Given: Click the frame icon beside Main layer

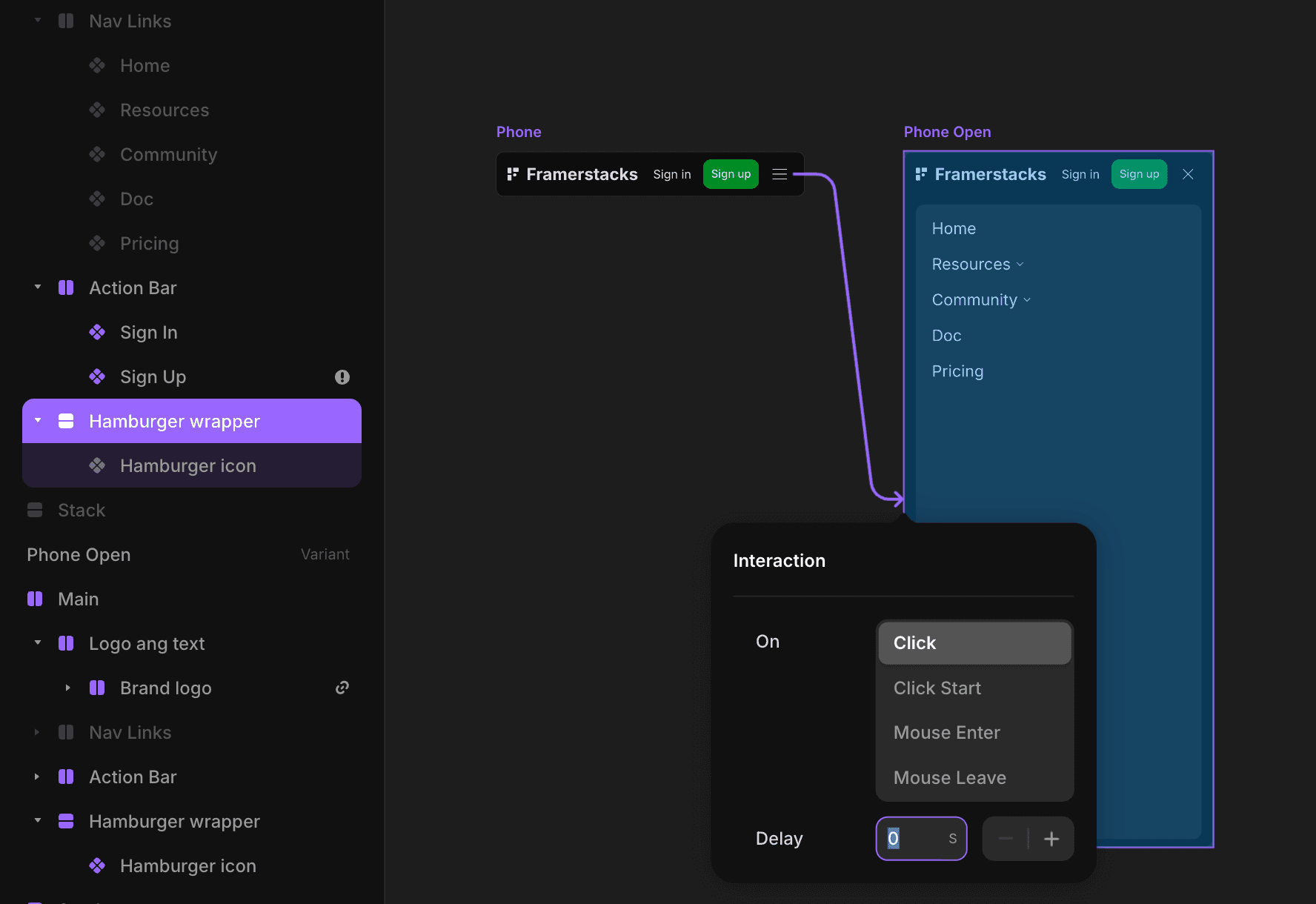Looking at the screenshot, I should click(x=34, y=599).
